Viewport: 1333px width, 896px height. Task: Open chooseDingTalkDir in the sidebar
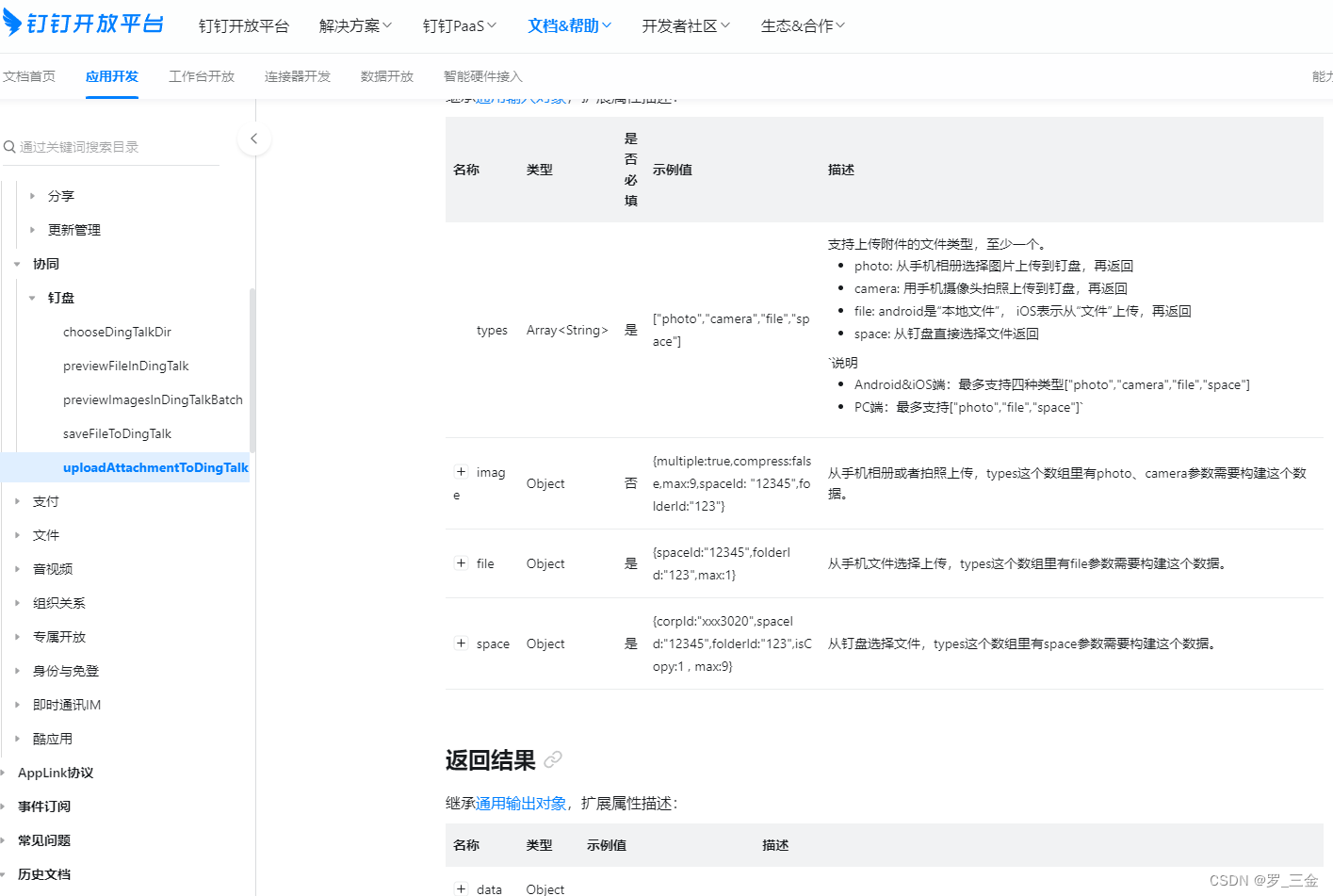(117, 332)
